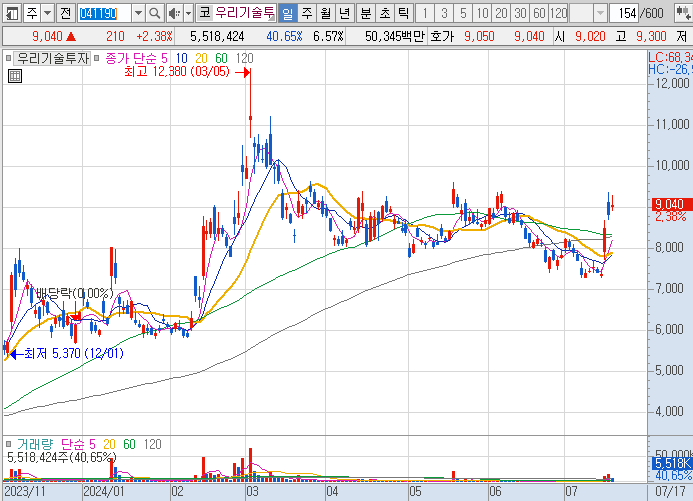This screenshot has width=693, height=501.
Task: Expand the stock code history dropdown
Action: point(138,13)
